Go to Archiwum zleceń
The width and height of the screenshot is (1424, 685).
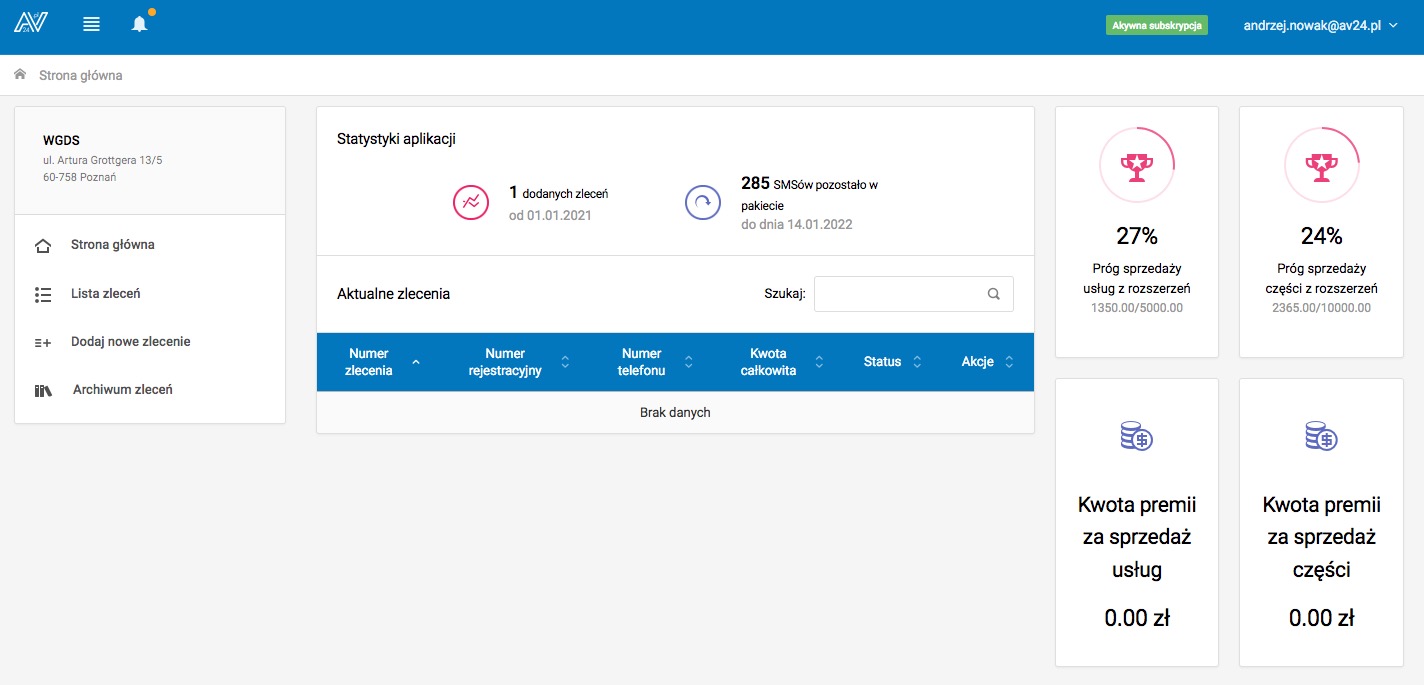(122, 390)
